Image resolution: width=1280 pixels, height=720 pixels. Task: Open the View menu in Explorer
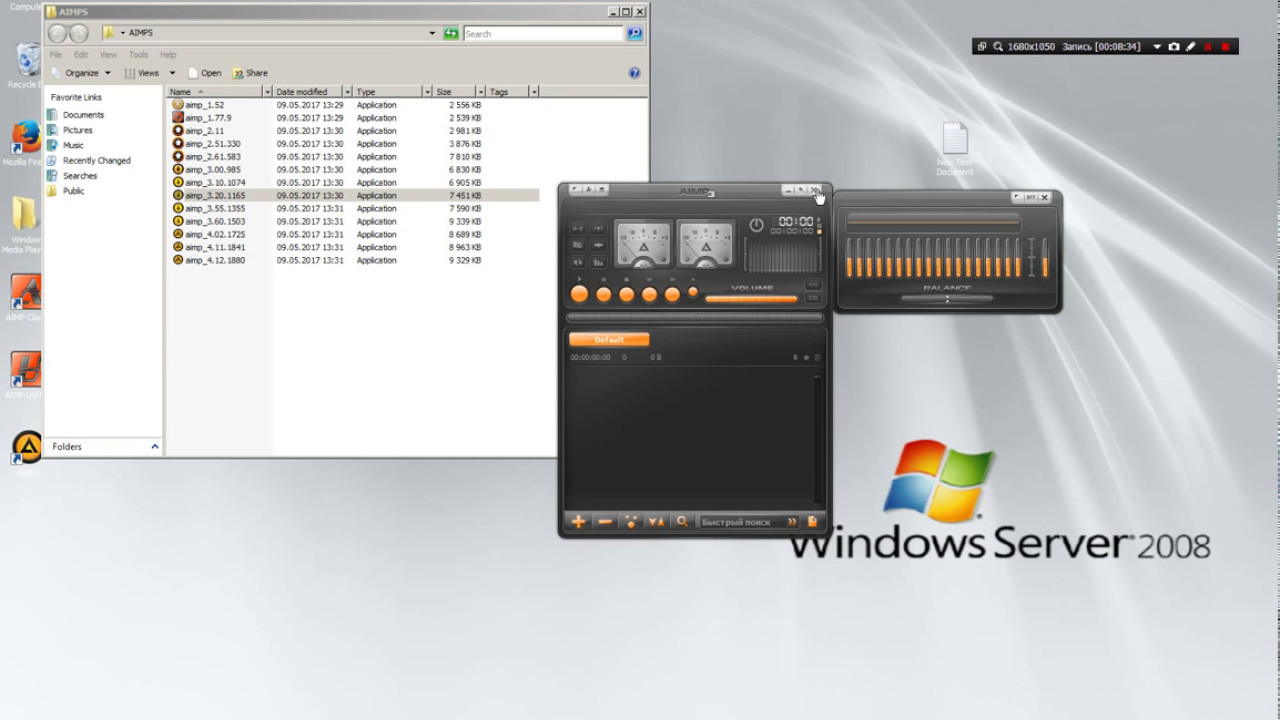point(108,54)
